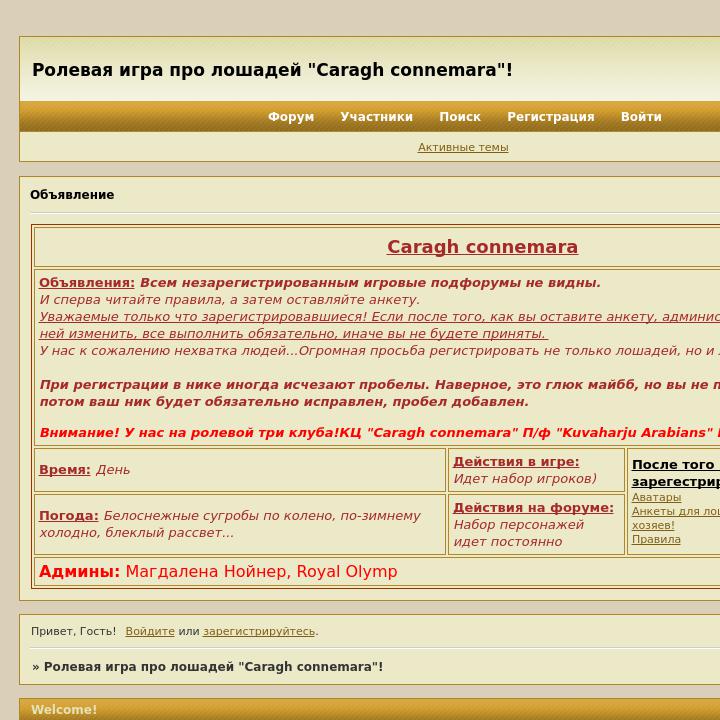Screen dimensions: 720x720
Task: Go to Поиск in the navigation bar
Action: pyautogui.click(x=460, y=117)
